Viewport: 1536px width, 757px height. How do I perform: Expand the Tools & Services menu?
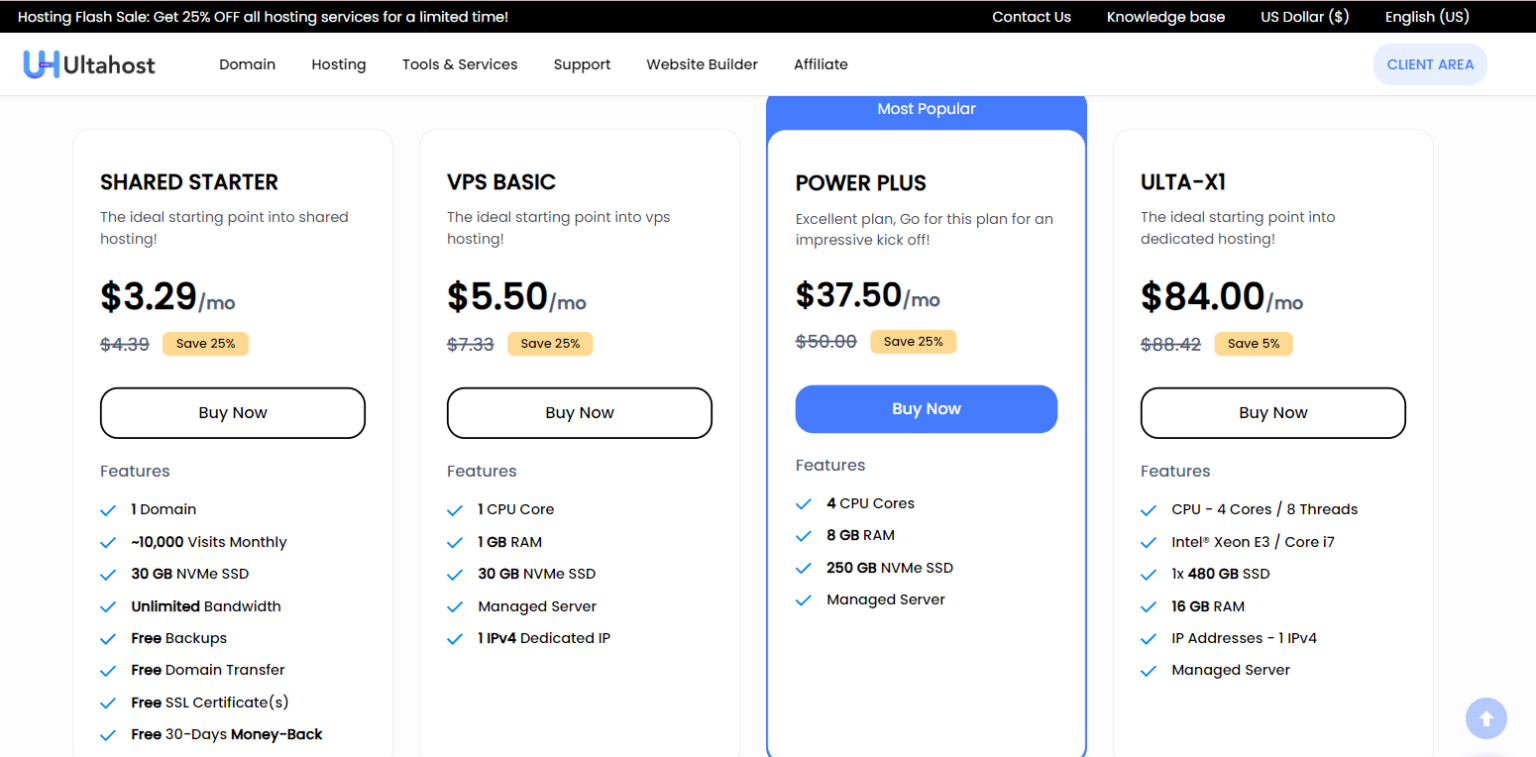(x=459, y=64)
